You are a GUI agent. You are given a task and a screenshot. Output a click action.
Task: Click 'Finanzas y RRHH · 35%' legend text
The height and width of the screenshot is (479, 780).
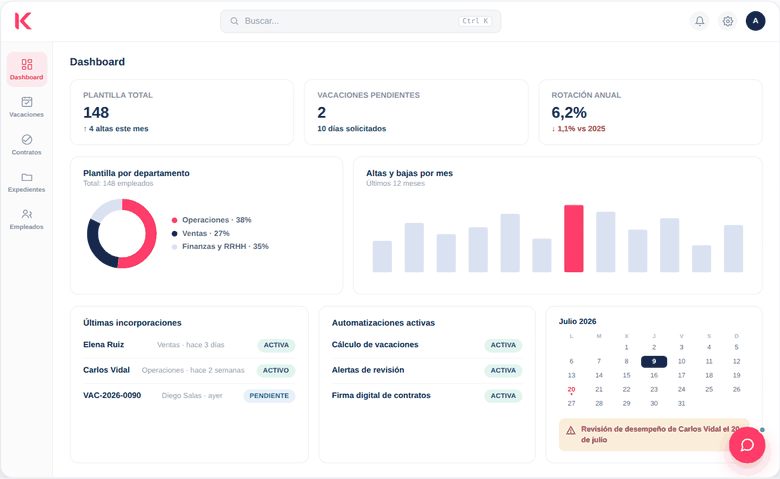(225, 246)
